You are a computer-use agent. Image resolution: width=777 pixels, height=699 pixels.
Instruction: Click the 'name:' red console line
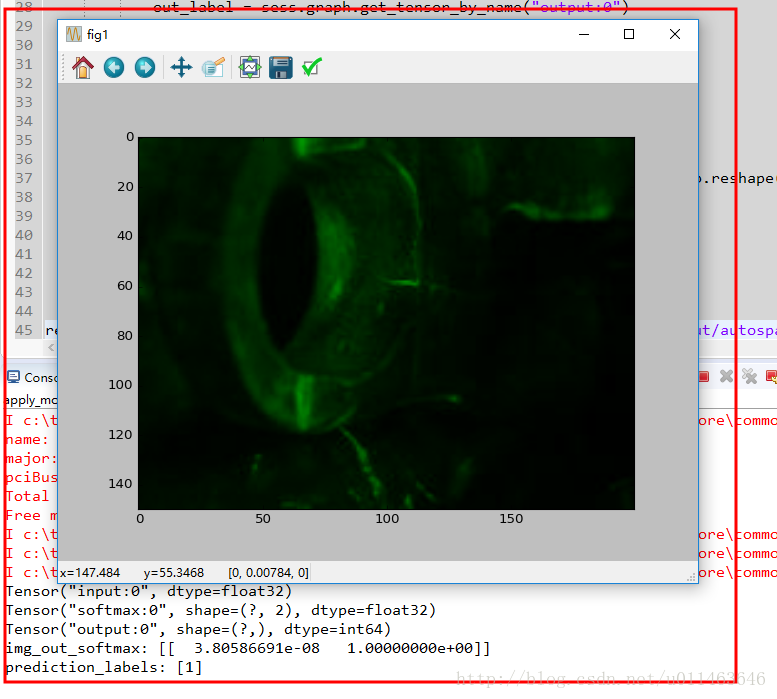pyautogui.click(x=27, y=439)
